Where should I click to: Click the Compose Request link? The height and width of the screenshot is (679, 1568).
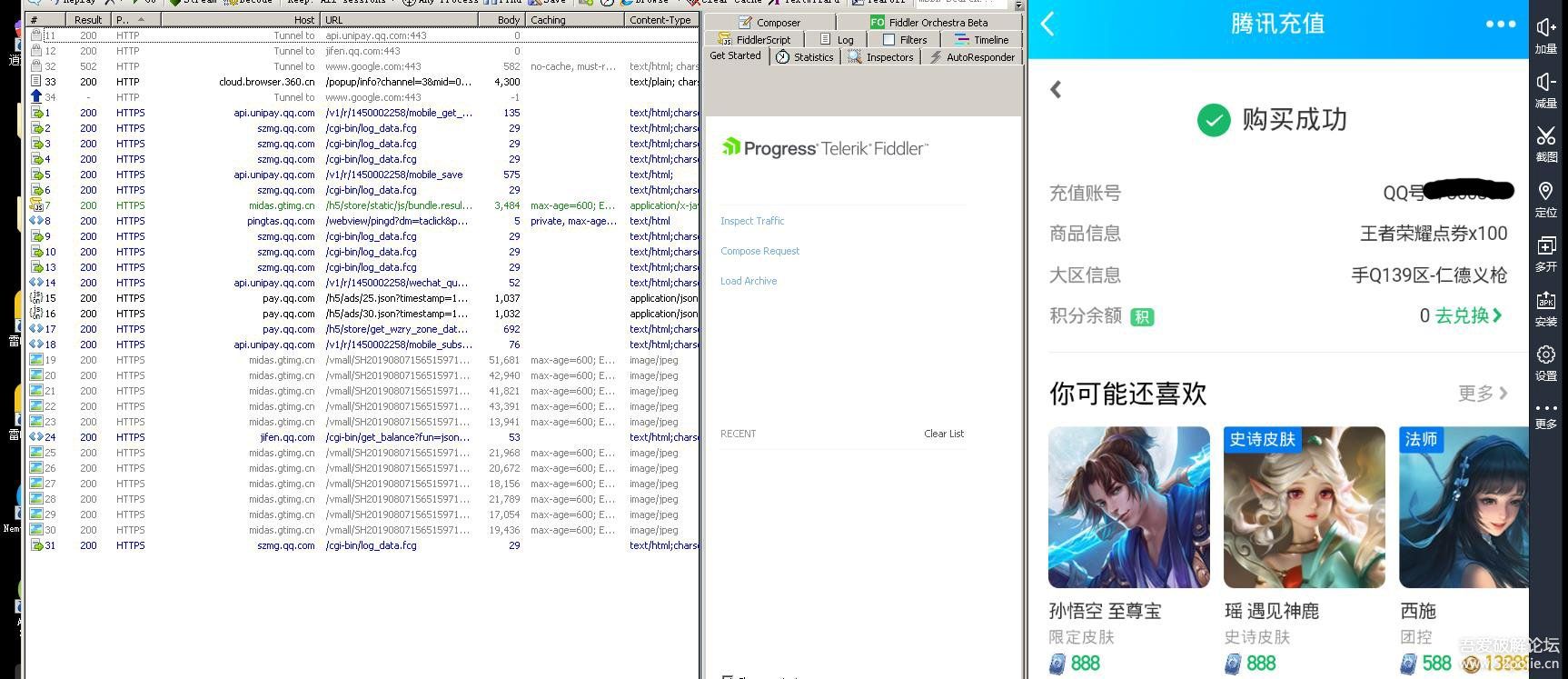coord(760,251)
